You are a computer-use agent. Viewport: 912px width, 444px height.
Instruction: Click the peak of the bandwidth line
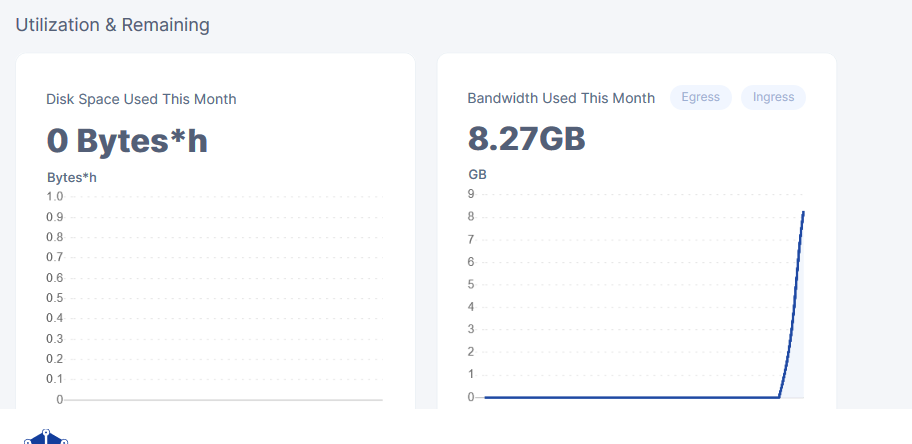click(803, 212)
